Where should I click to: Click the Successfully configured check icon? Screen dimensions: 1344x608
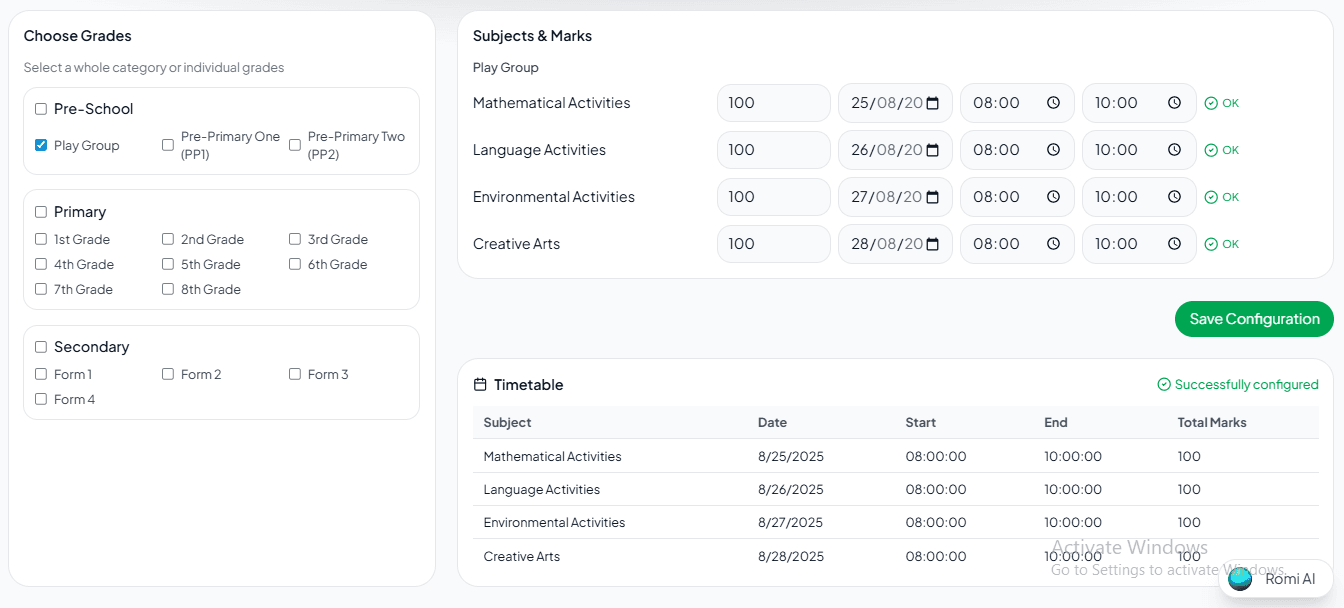[1163, 384]
